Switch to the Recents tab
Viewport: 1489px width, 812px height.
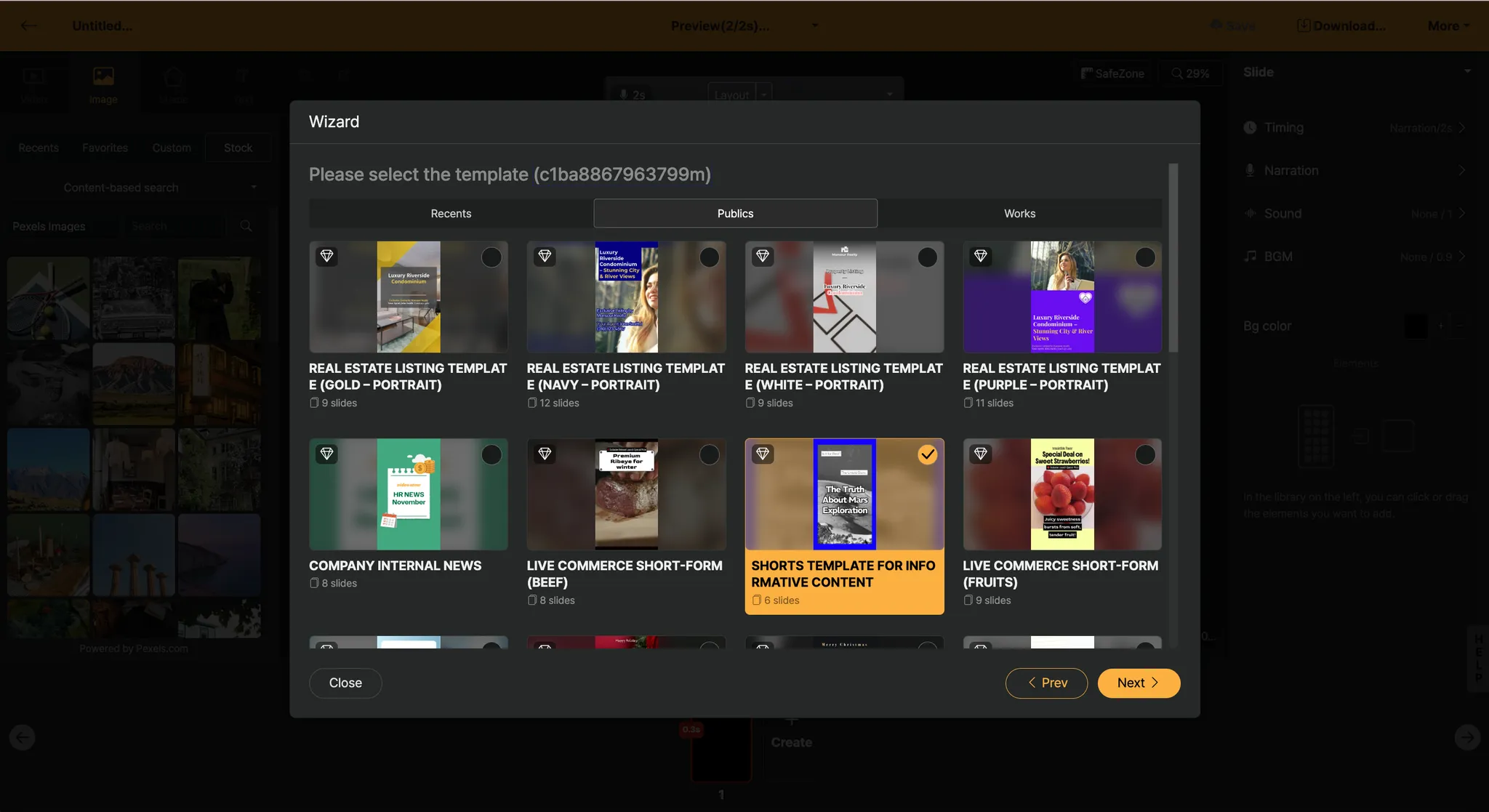coord(451,214)
